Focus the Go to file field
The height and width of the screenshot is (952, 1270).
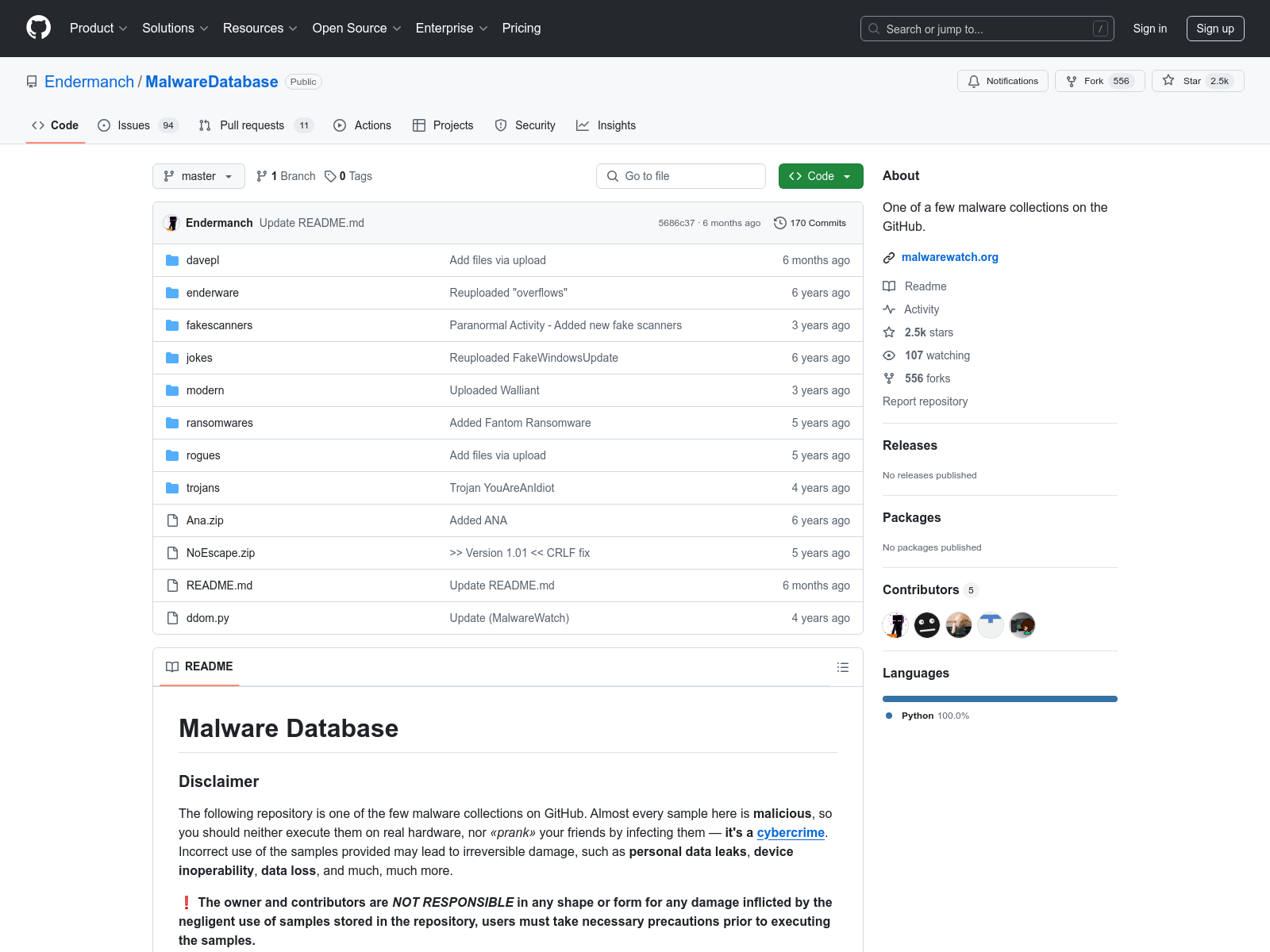(x=681, y=176)
